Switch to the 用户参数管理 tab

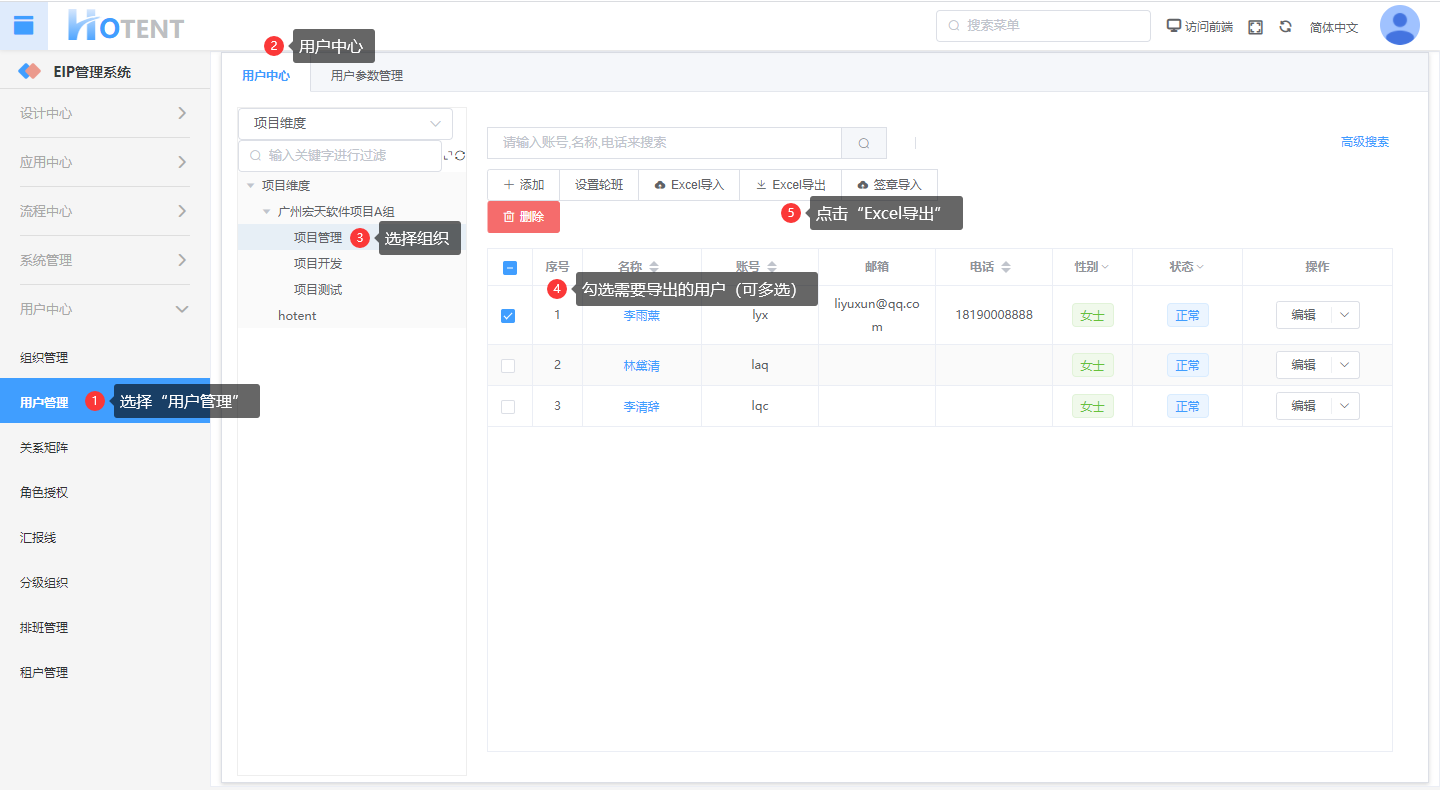pyautogui.click(x=367, y=76)
